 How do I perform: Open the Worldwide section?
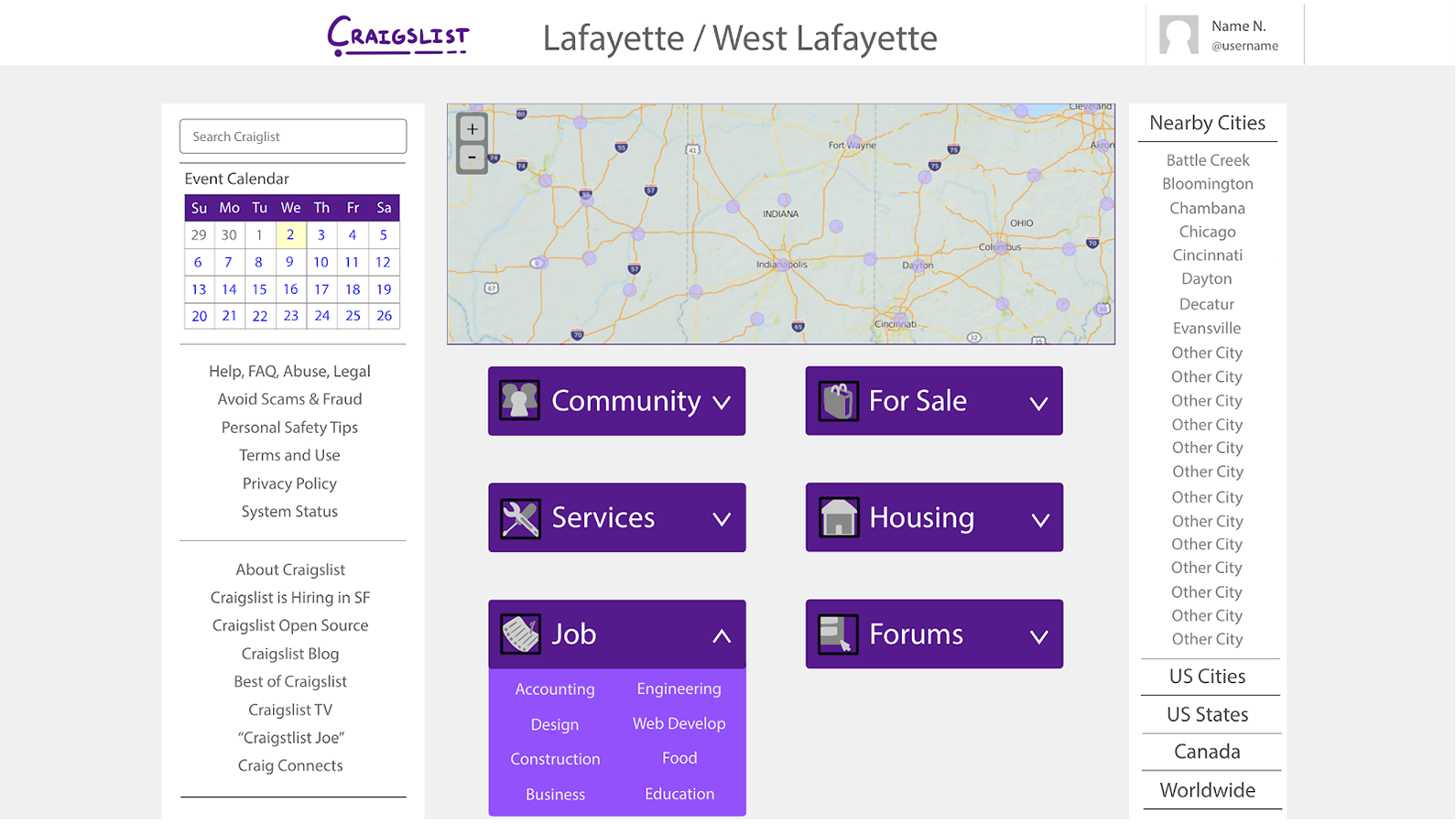coord(1207,790)
